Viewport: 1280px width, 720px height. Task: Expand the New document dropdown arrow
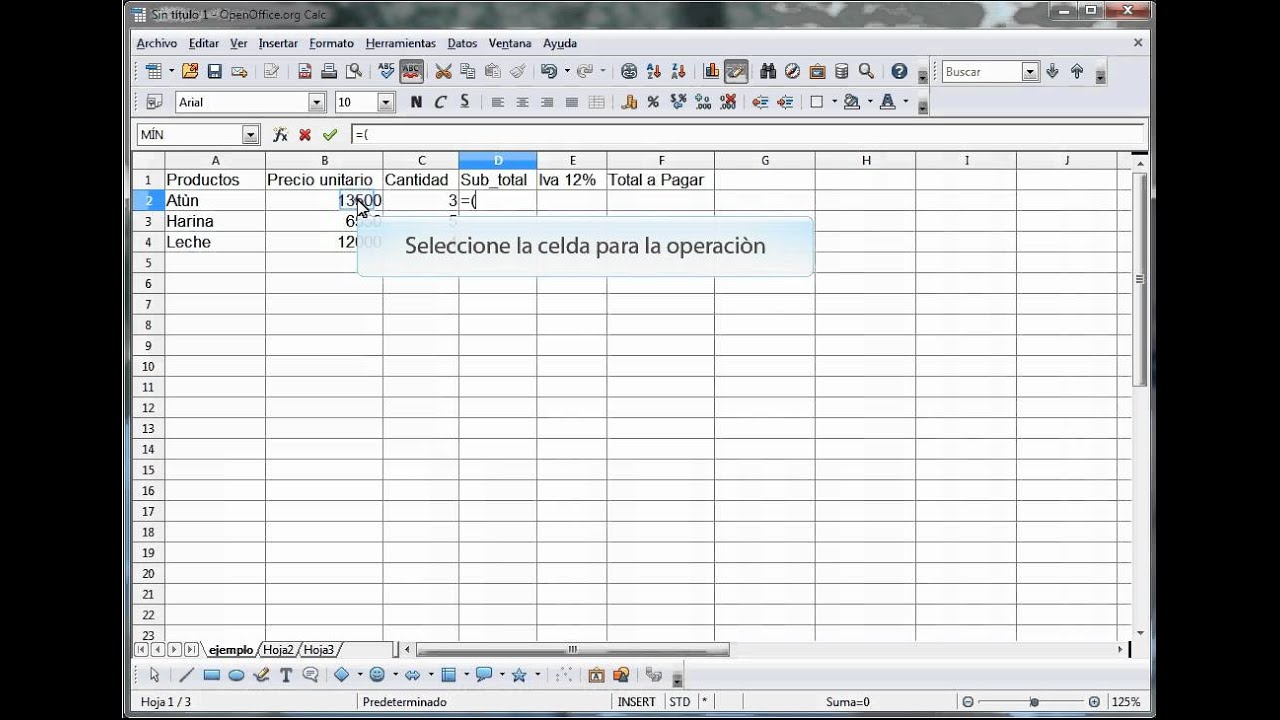(x=171, y=71)
